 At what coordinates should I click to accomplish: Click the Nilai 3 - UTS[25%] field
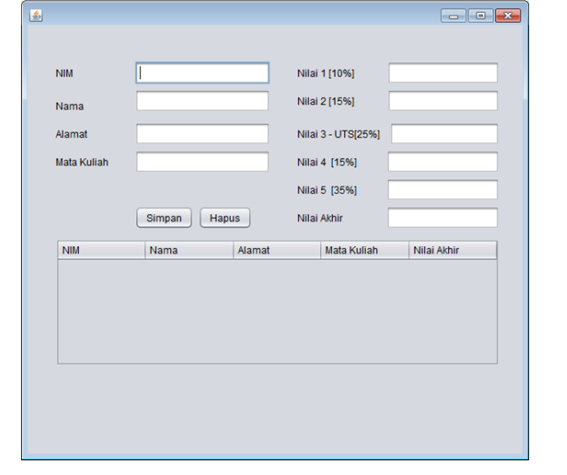click(x=444, y=134)
